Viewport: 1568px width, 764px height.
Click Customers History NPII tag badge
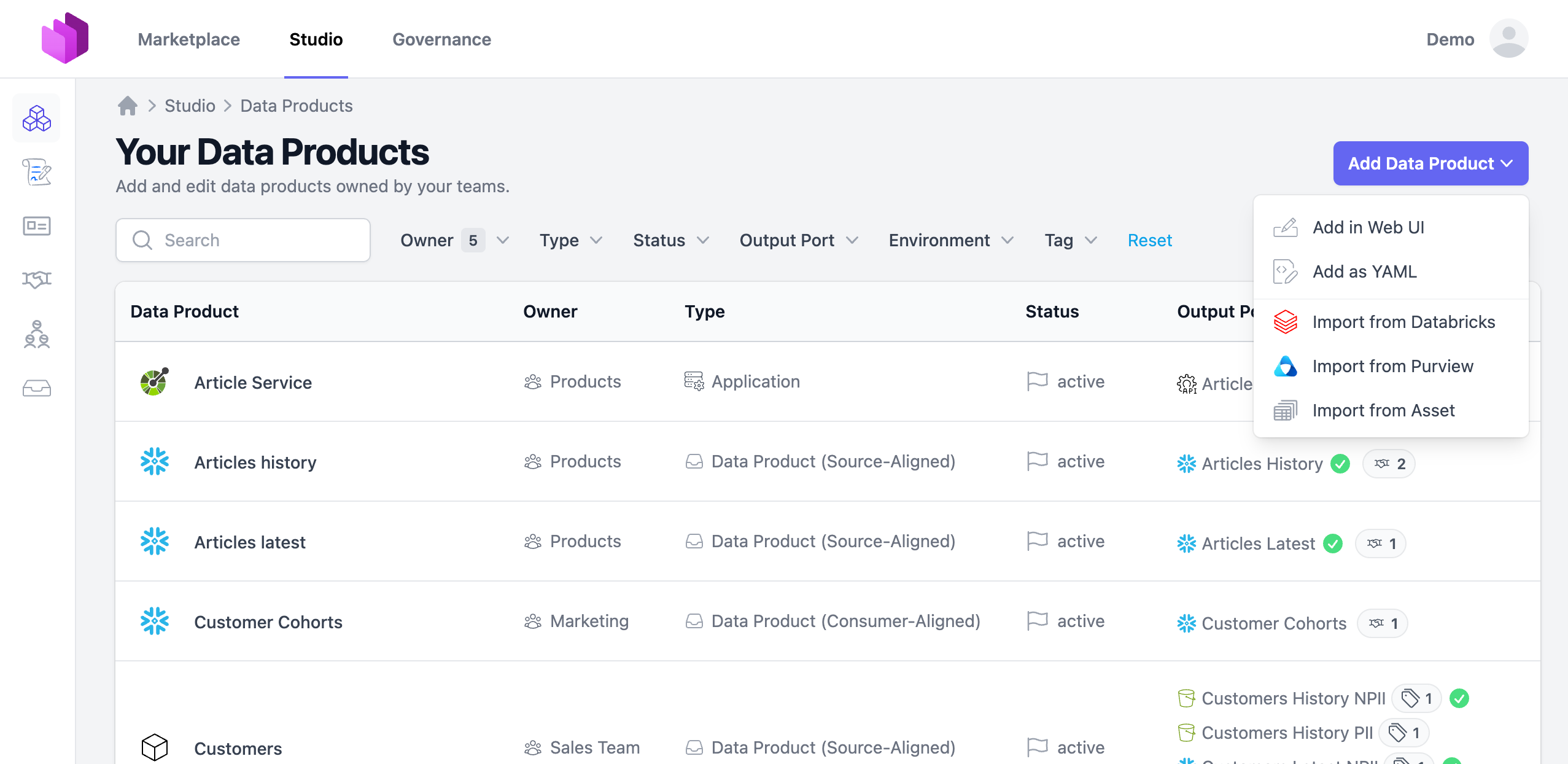pos(1416,698)
